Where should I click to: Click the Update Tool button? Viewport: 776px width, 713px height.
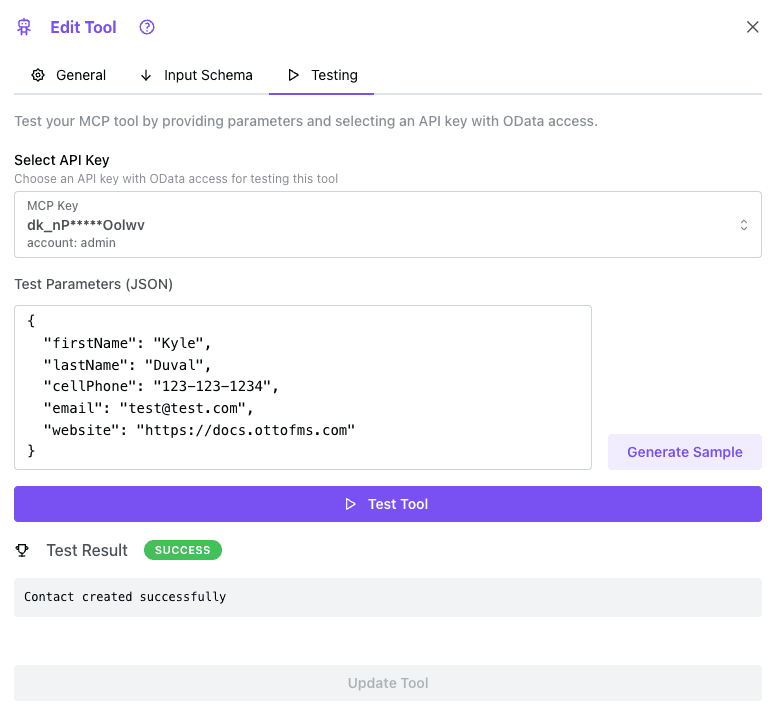click(388, 683)
